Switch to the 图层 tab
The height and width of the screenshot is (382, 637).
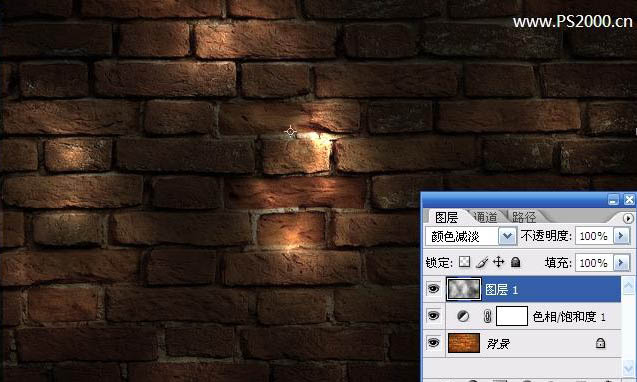point(446,217)
